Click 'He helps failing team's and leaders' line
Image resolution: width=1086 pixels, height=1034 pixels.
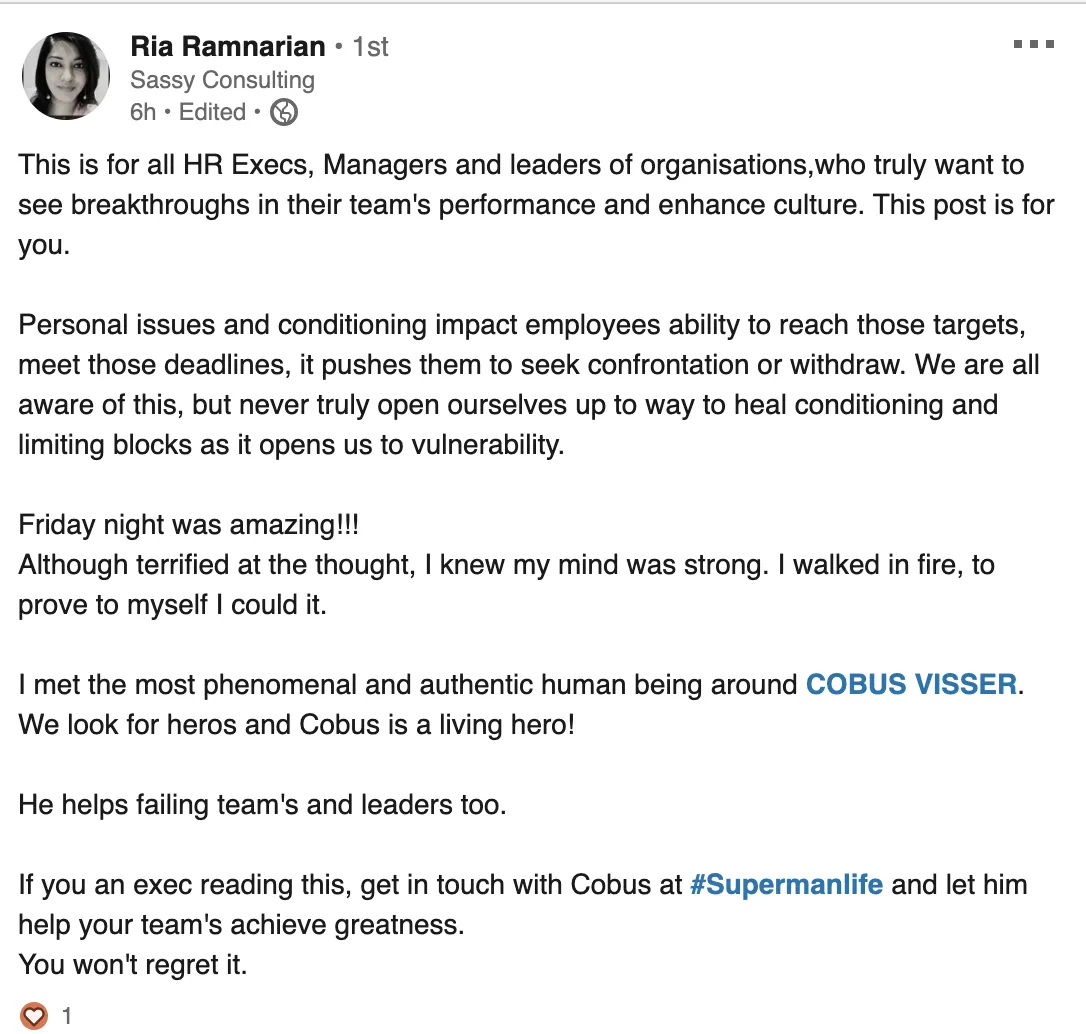(x=262, y=805)
